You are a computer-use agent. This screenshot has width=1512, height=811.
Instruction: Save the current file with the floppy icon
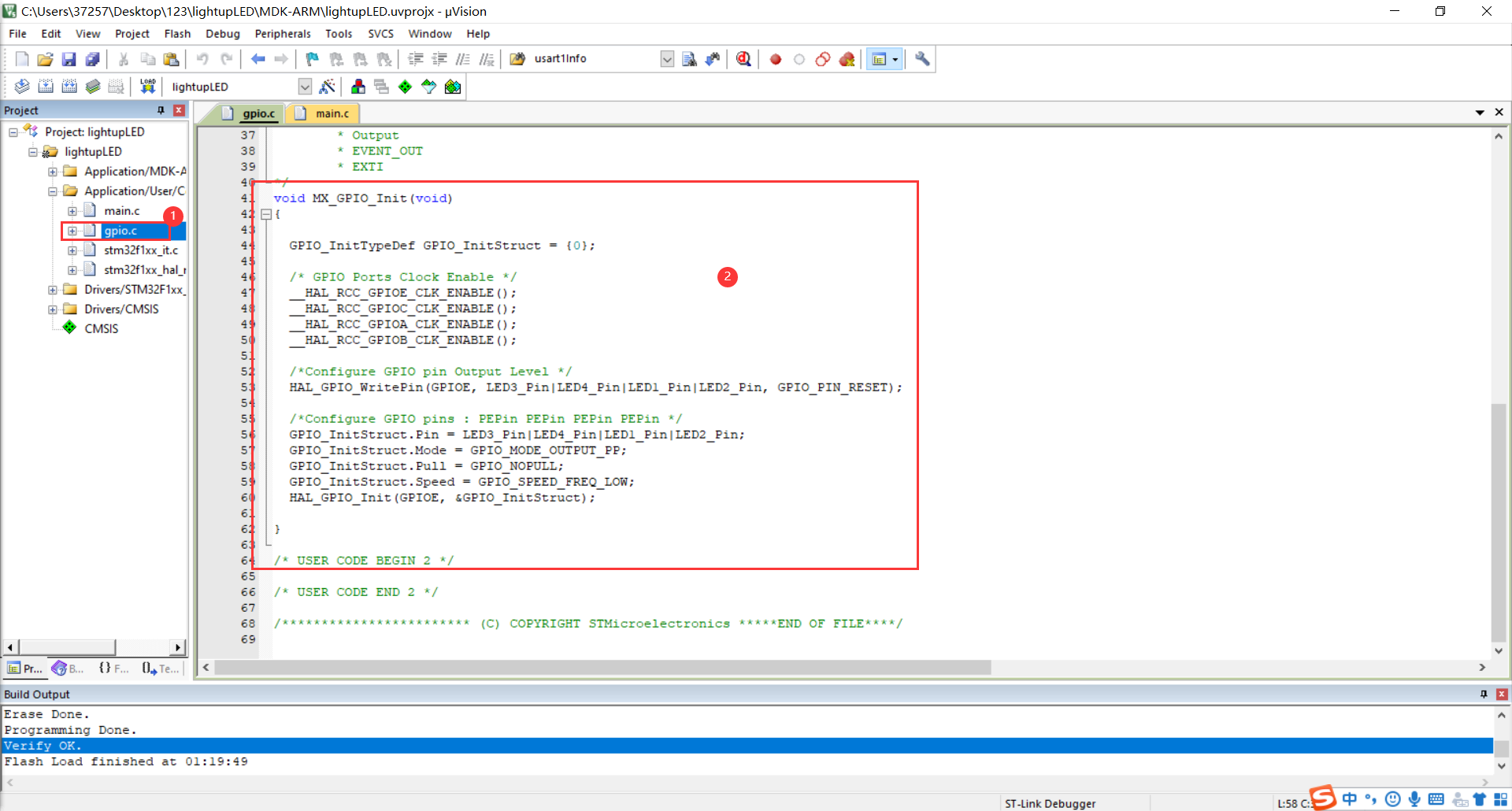point(69,59)
